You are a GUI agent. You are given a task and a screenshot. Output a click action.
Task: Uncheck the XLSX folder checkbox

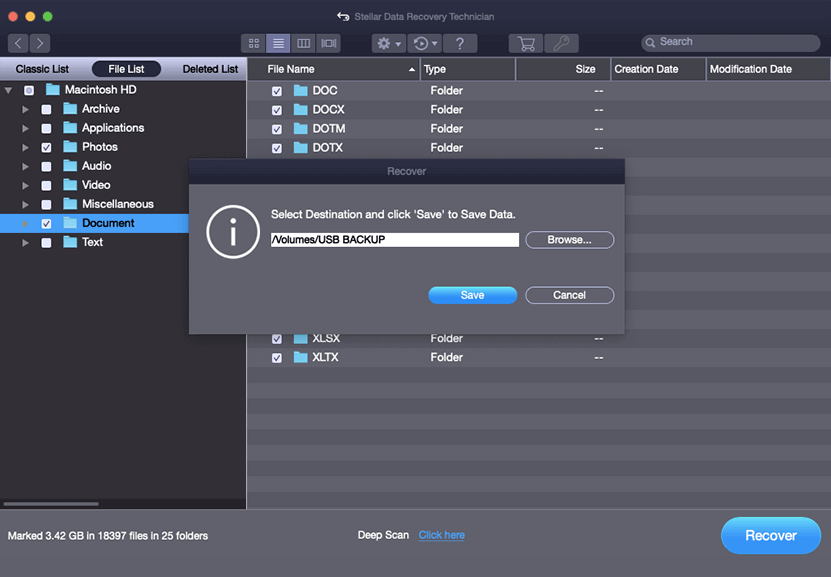[x=277, y=339]
